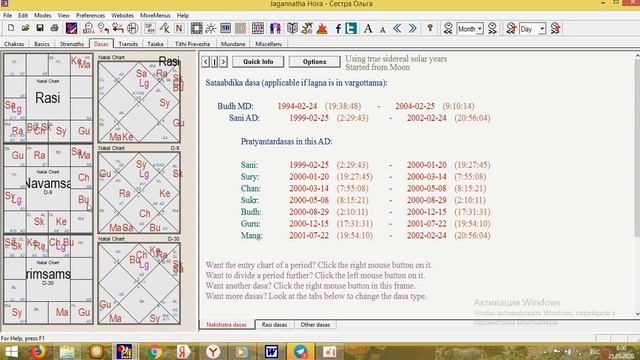Open Telegram from the taskbar
This screenshot has height=360, width=640.
tap(300, 351)
